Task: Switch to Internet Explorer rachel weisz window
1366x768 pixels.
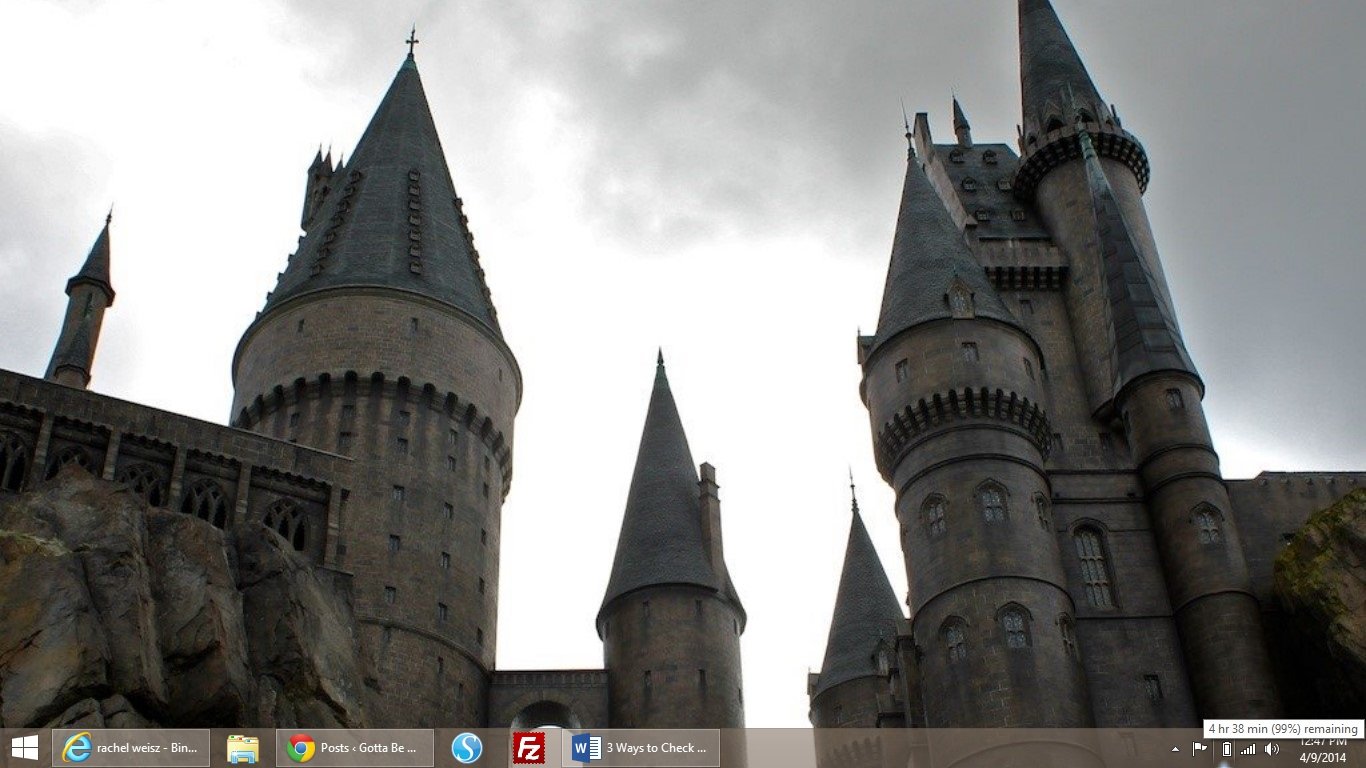Action: coord(131,748)
